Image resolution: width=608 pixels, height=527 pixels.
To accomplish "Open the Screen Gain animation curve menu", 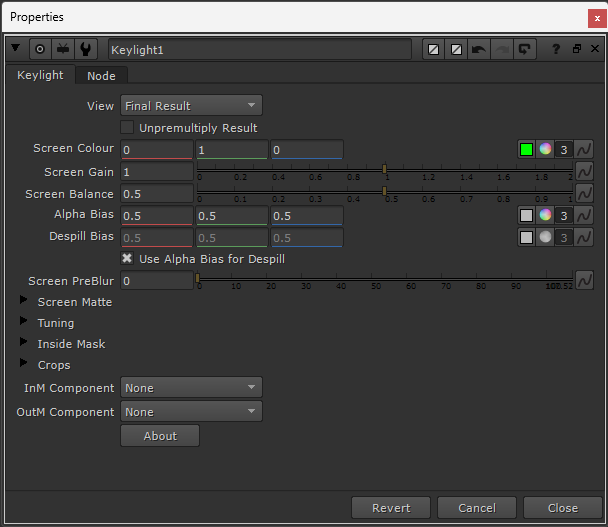I will 584,171.
